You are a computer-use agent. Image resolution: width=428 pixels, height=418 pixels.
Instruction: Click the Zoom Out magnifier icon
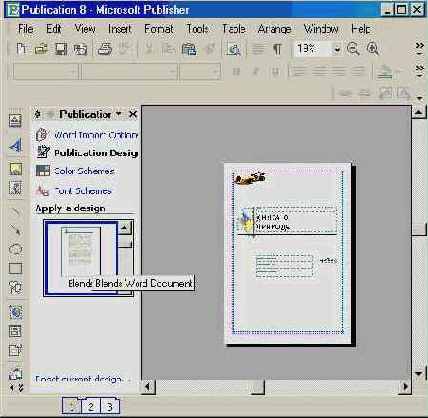353,49
